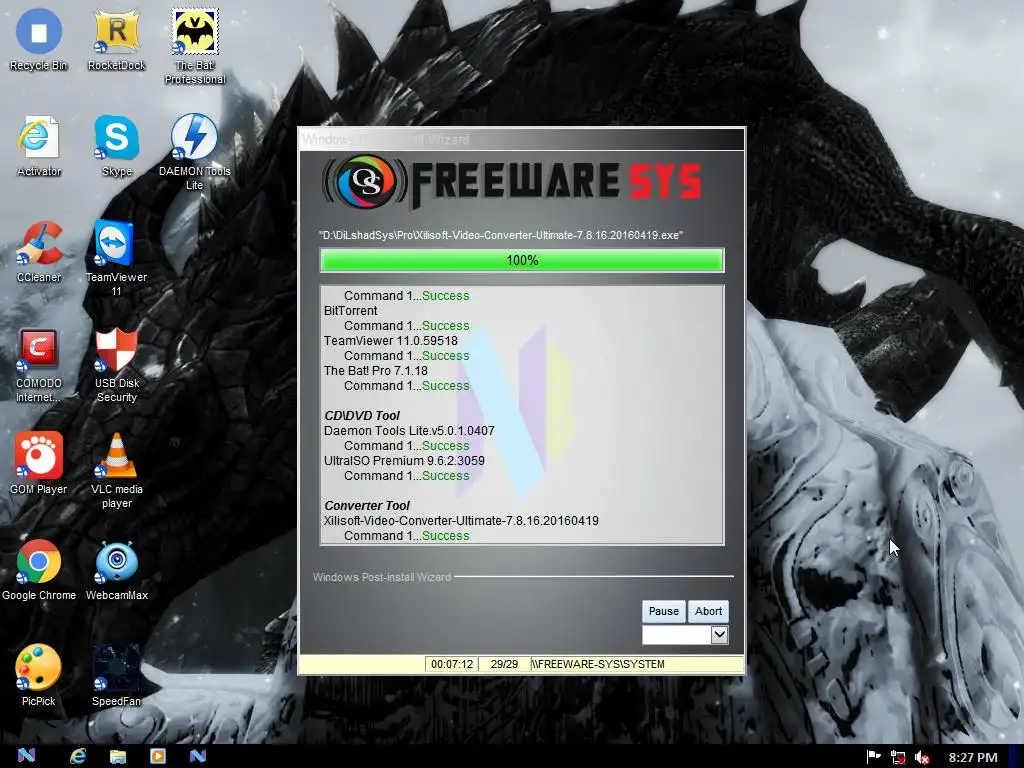The width and height of the screenshot is (1024, 768).
Task: Select the BitTorrent log entry
Action: click(351, 311)
